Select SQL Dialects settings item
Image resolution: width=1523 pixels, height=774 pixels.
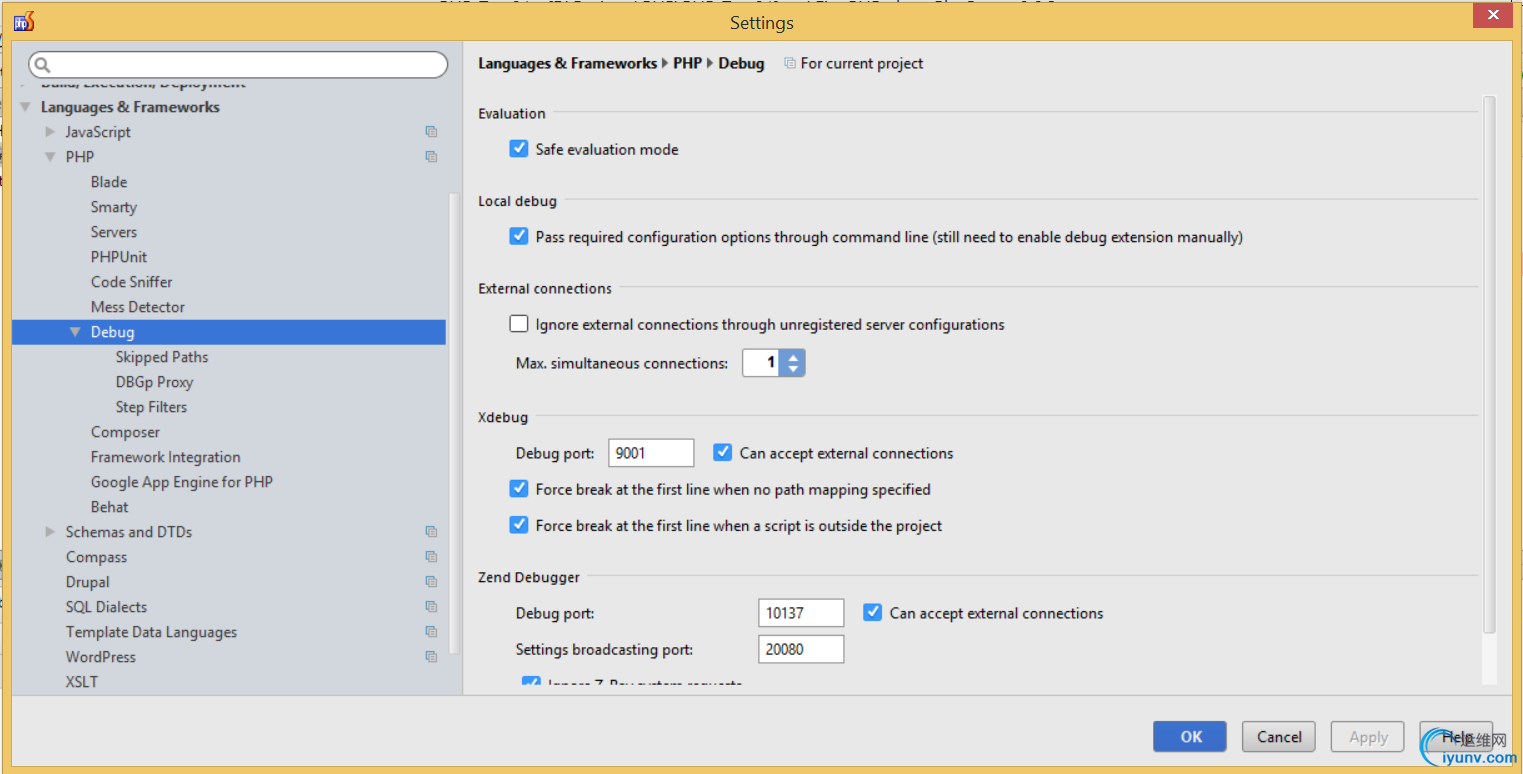pos(106,607)
